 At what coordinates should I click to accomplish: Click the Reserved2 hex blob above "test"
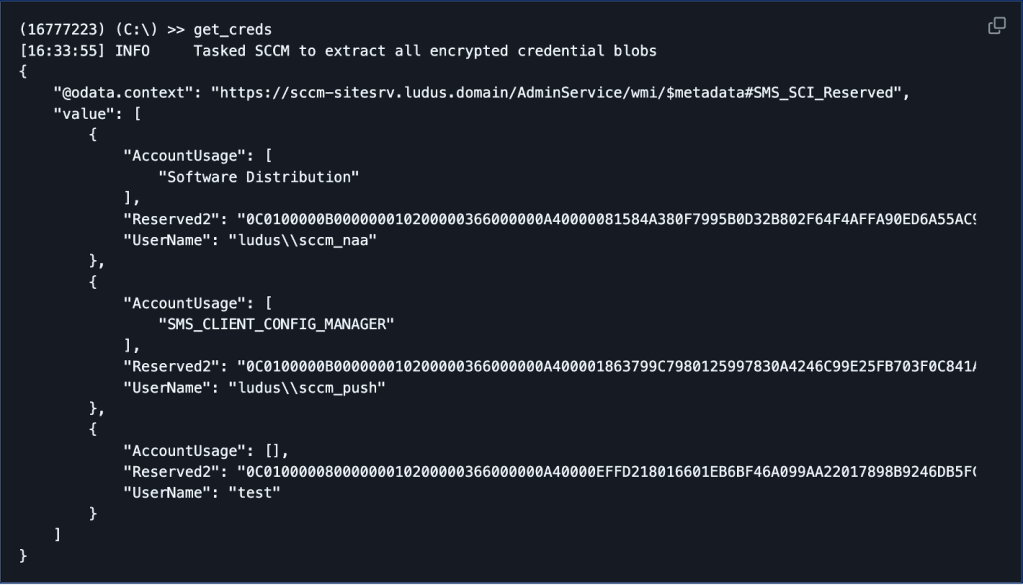(606, 470)
